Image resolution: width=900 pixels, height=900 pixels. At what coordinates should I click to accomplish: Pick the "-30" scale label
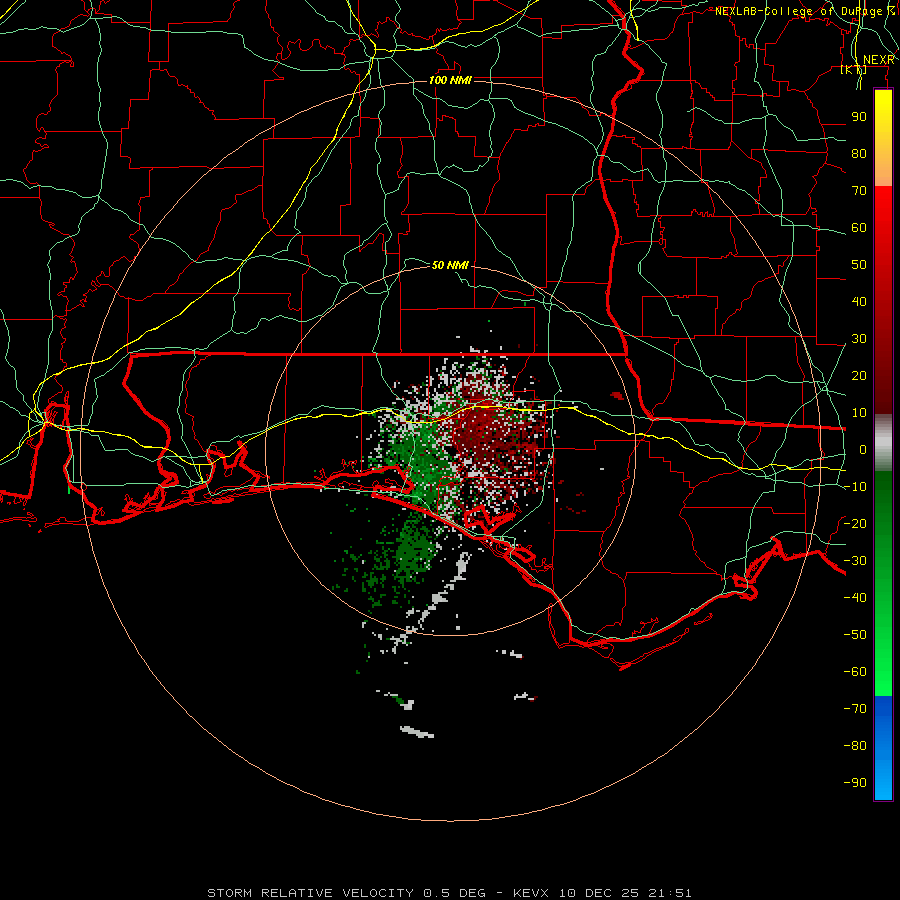click(x=855, y=561)
